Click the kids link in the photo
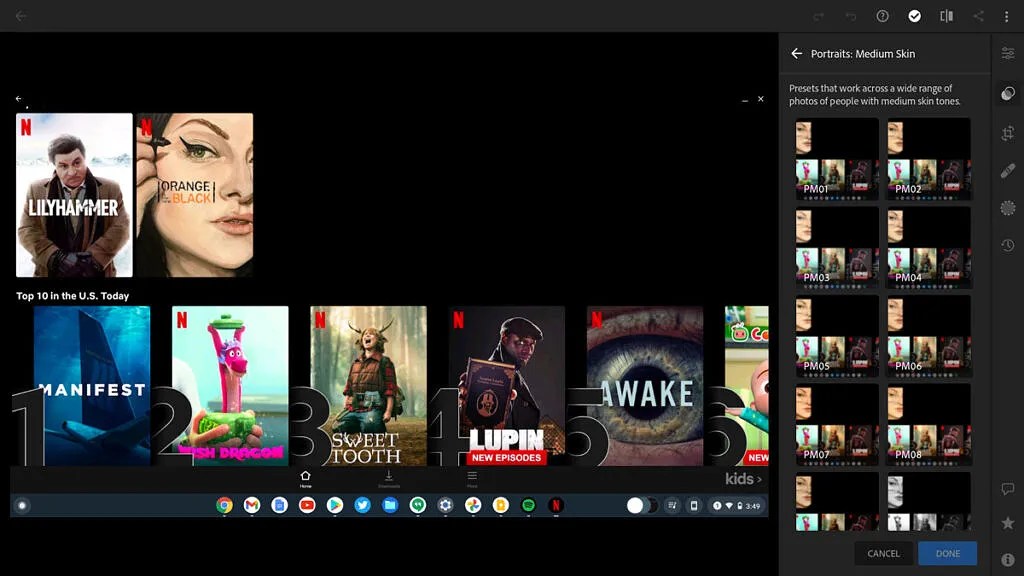Image resolution: width=1024 pixels, height=576 pixels. [x=743, y=479]
